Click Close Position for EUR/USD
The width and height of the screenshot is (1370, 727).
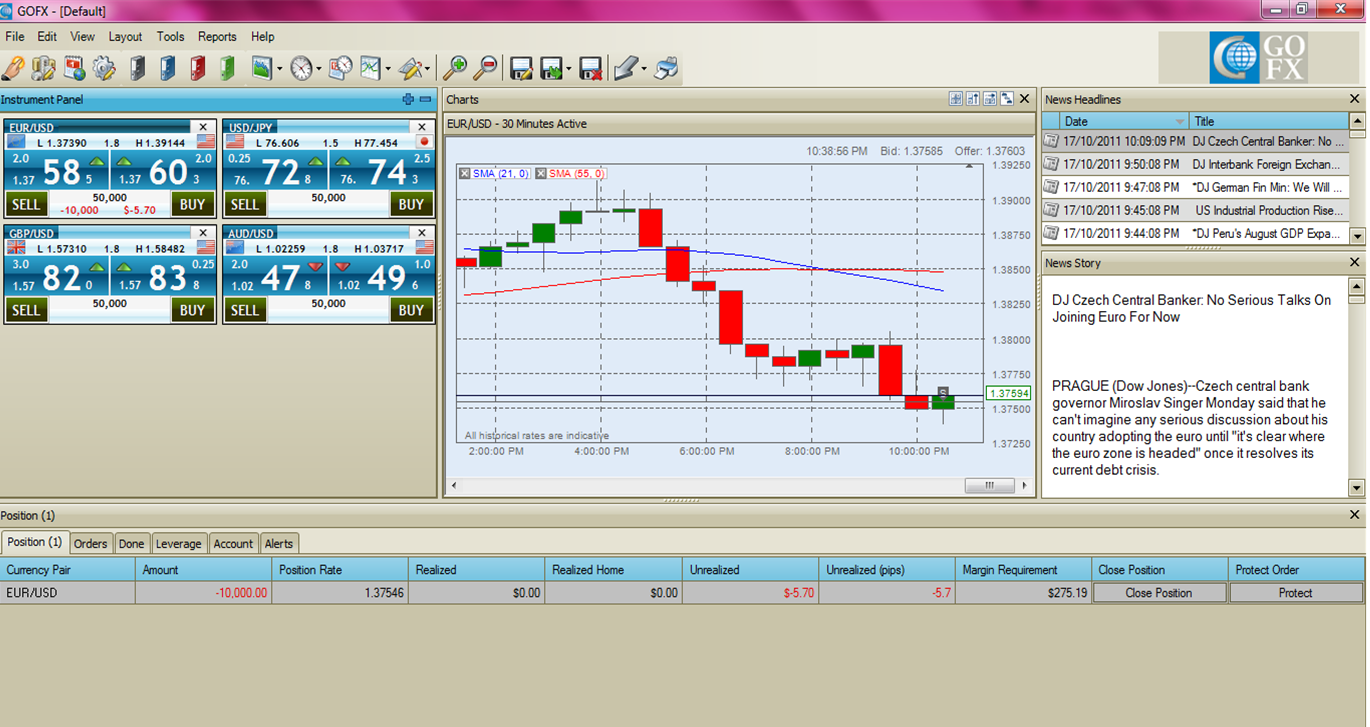tap(1159, 593)
